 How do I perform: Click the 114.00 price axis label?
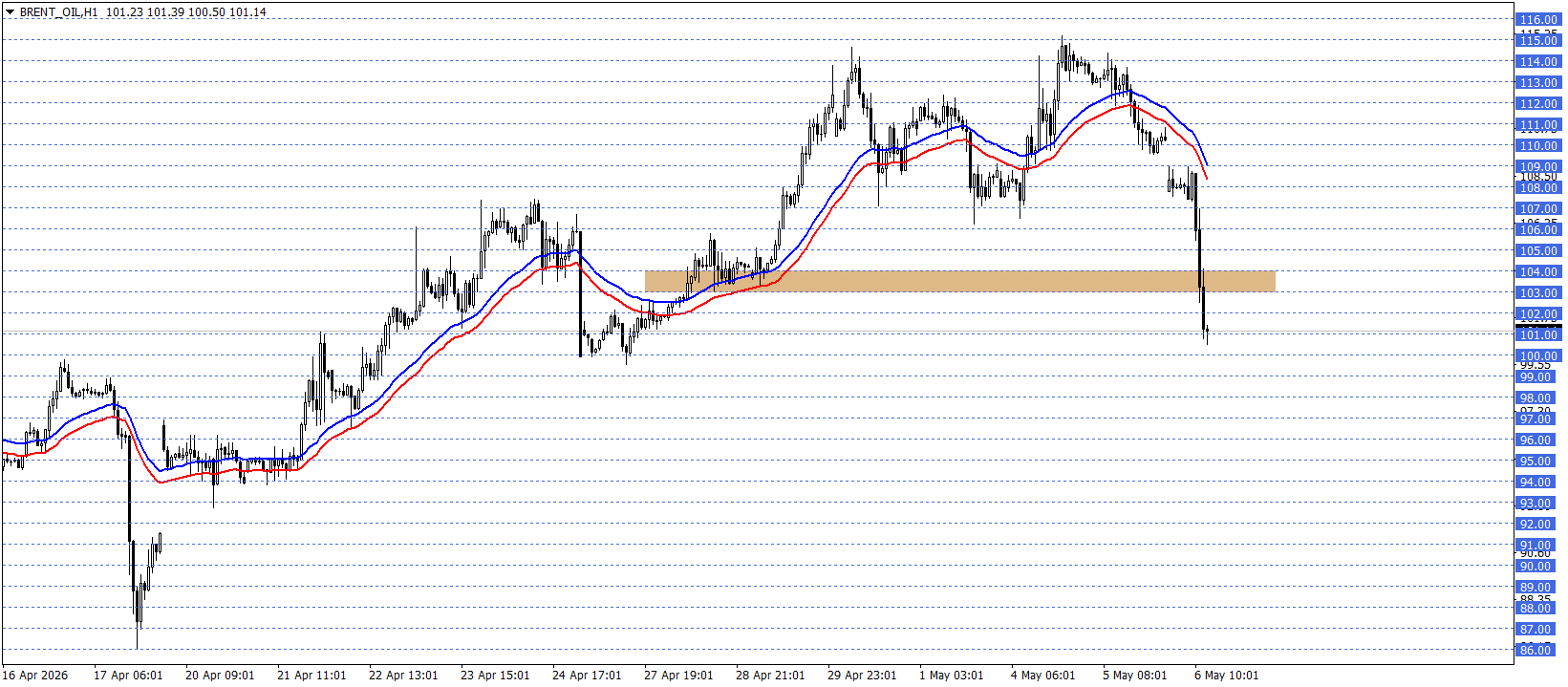coord(1538,61)
